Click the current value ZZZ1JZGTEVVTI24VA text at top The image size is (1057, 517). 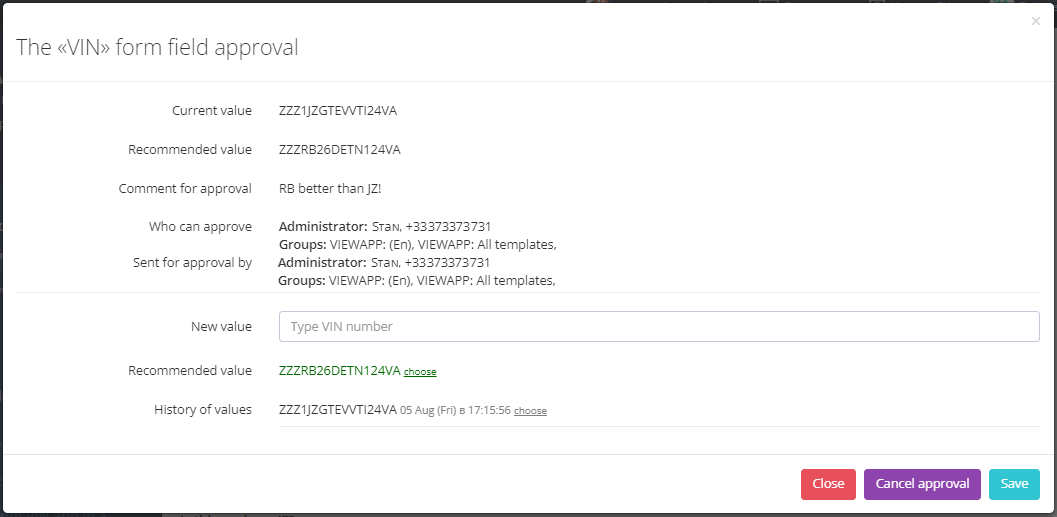[x=338, y=111]
